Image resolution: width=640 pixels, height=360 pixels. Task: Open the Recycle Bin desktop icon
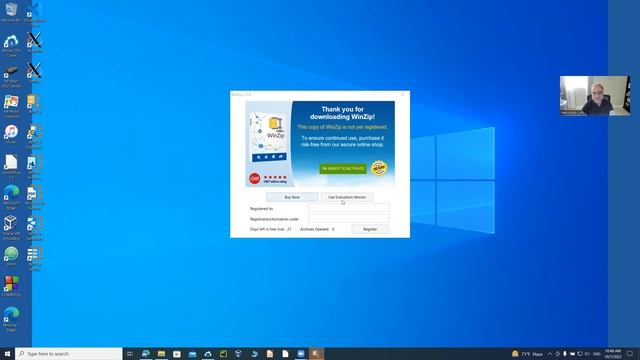[11, 12]
